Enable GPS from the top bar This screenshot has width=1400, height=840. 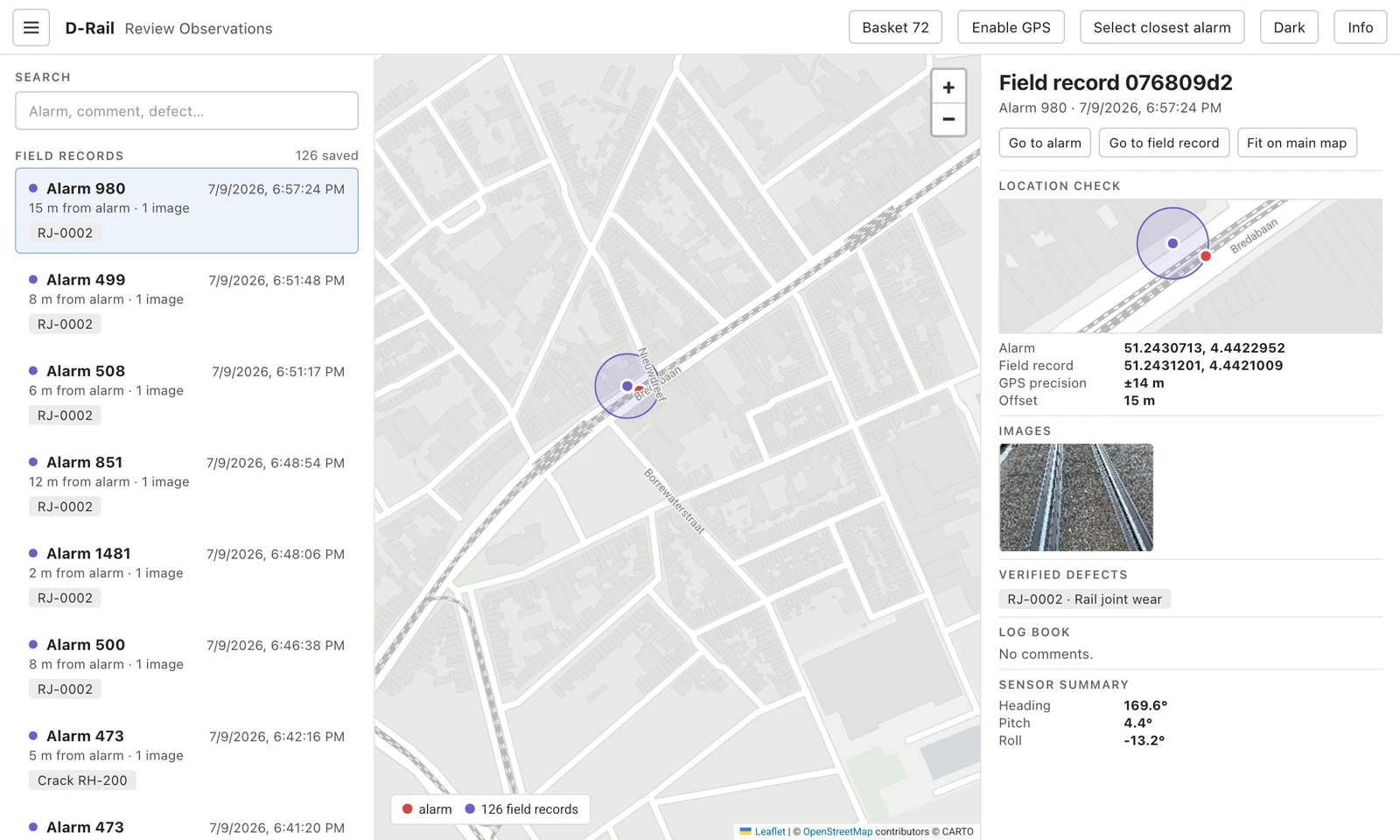pos(1011,27)
